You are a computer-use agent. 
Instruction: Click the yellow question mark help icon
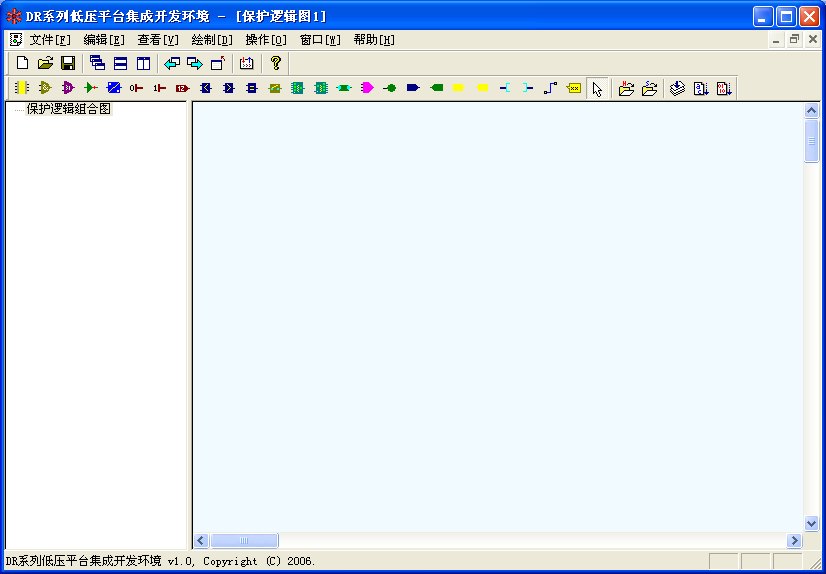[276, 63]
